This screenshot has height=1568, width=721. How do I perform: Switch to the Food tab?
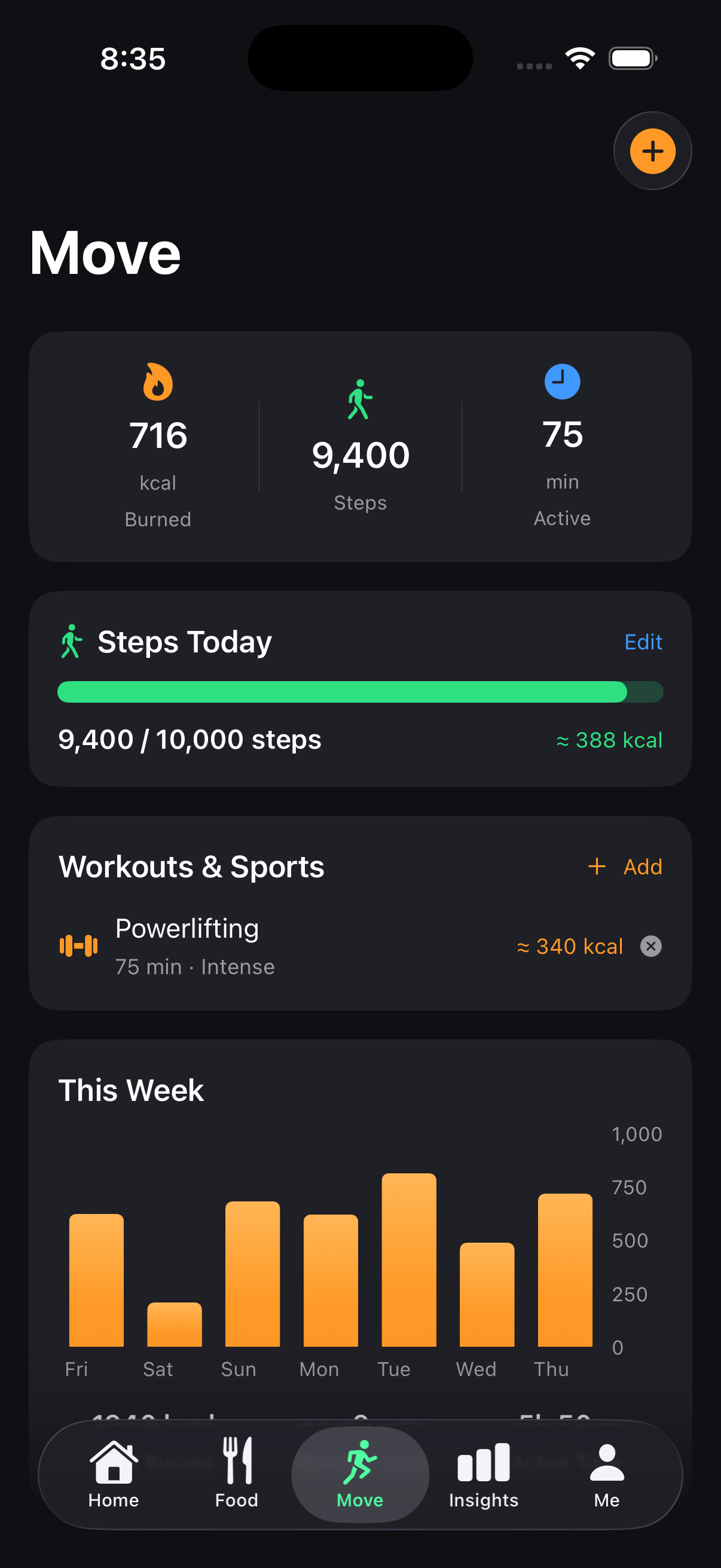coord(237,1474)
